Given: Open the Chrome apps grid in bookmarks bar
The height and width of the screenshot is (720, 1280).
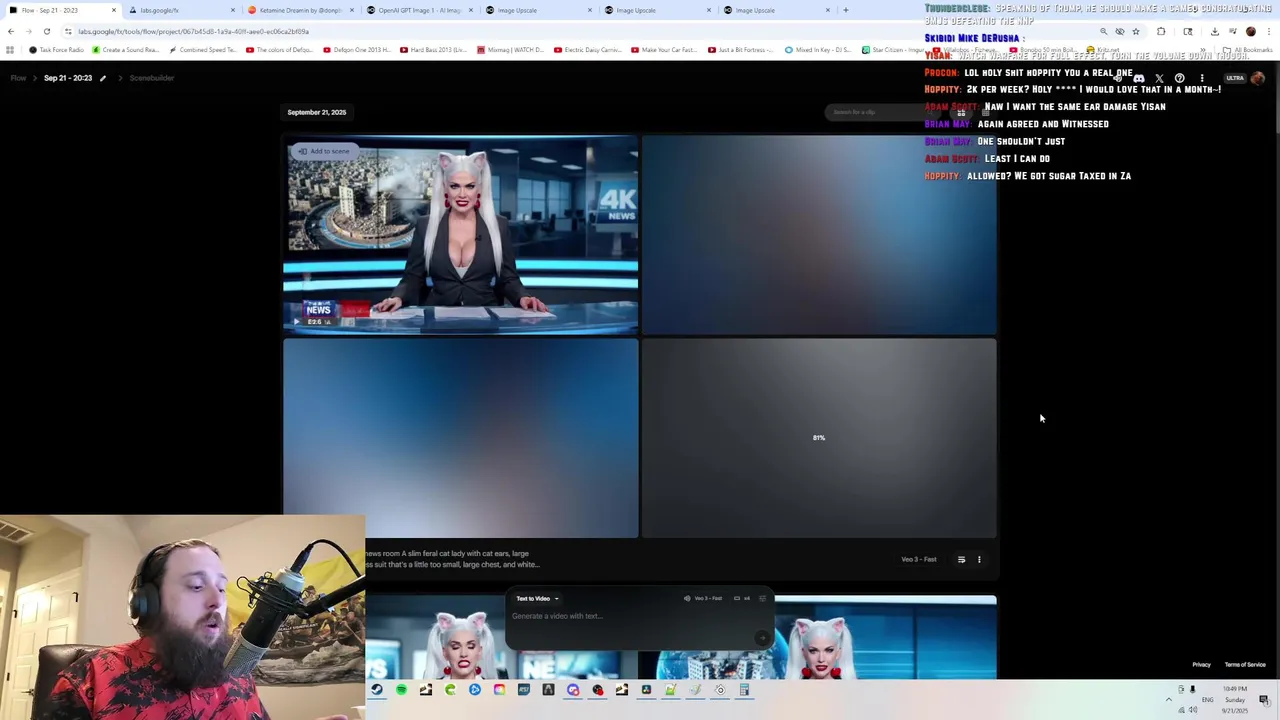Looking at the screenshot, I should (x=11, y=49).
